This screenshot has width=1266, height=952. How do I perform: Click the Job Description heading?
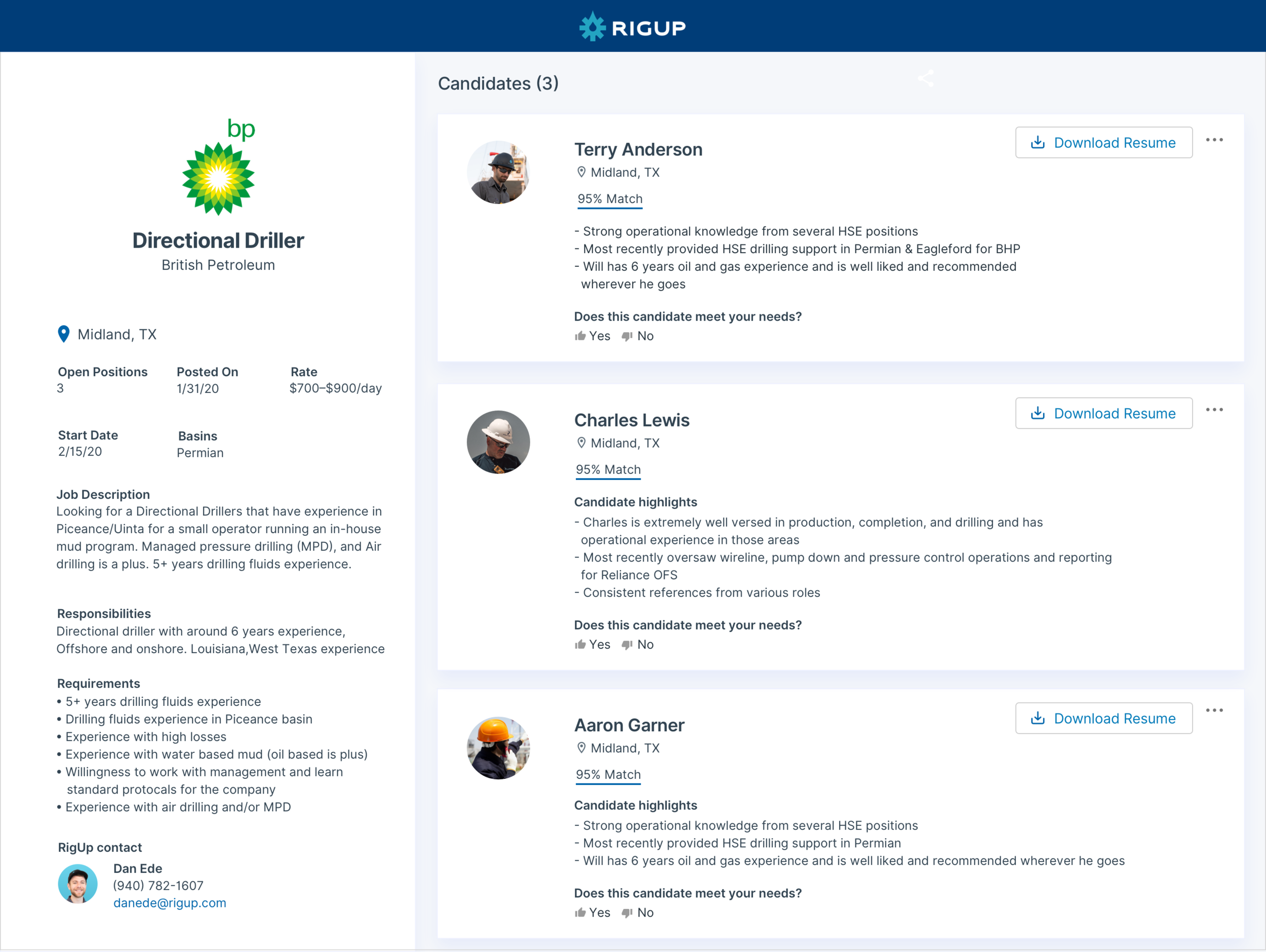103,495
